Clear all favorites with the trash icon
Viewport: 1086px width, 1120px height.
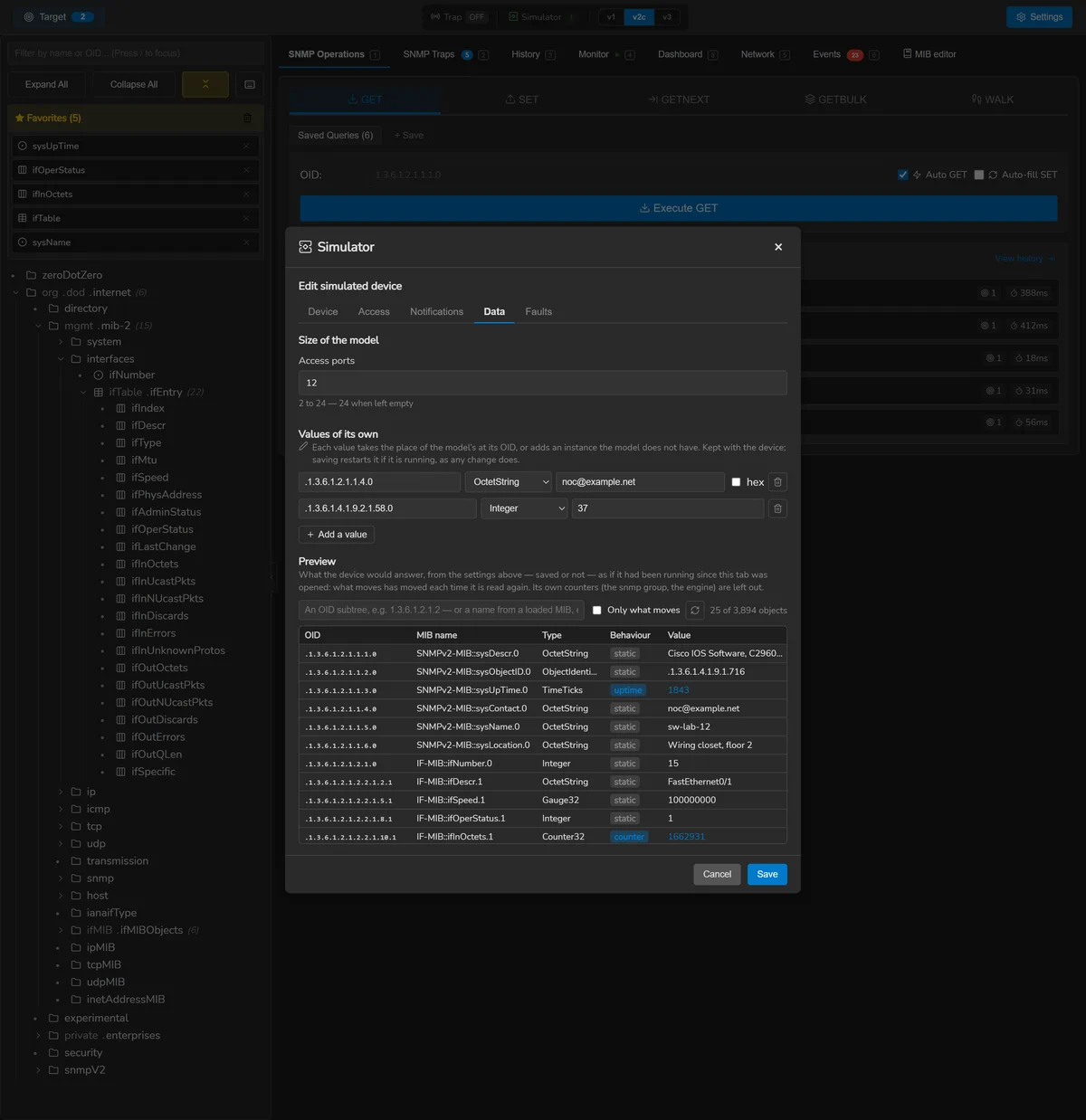(x=247, y=119)
